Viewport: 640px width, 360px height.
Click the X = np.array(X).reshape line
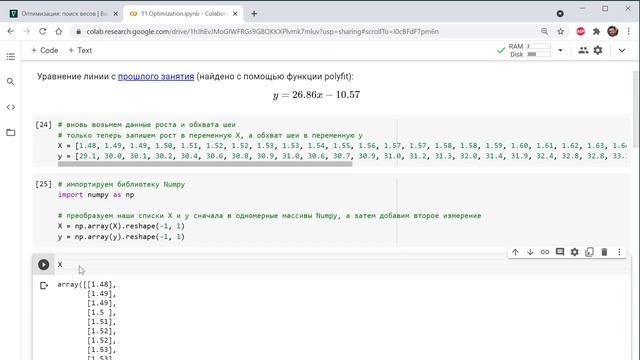pyautogui.click(x=121, y=226)
